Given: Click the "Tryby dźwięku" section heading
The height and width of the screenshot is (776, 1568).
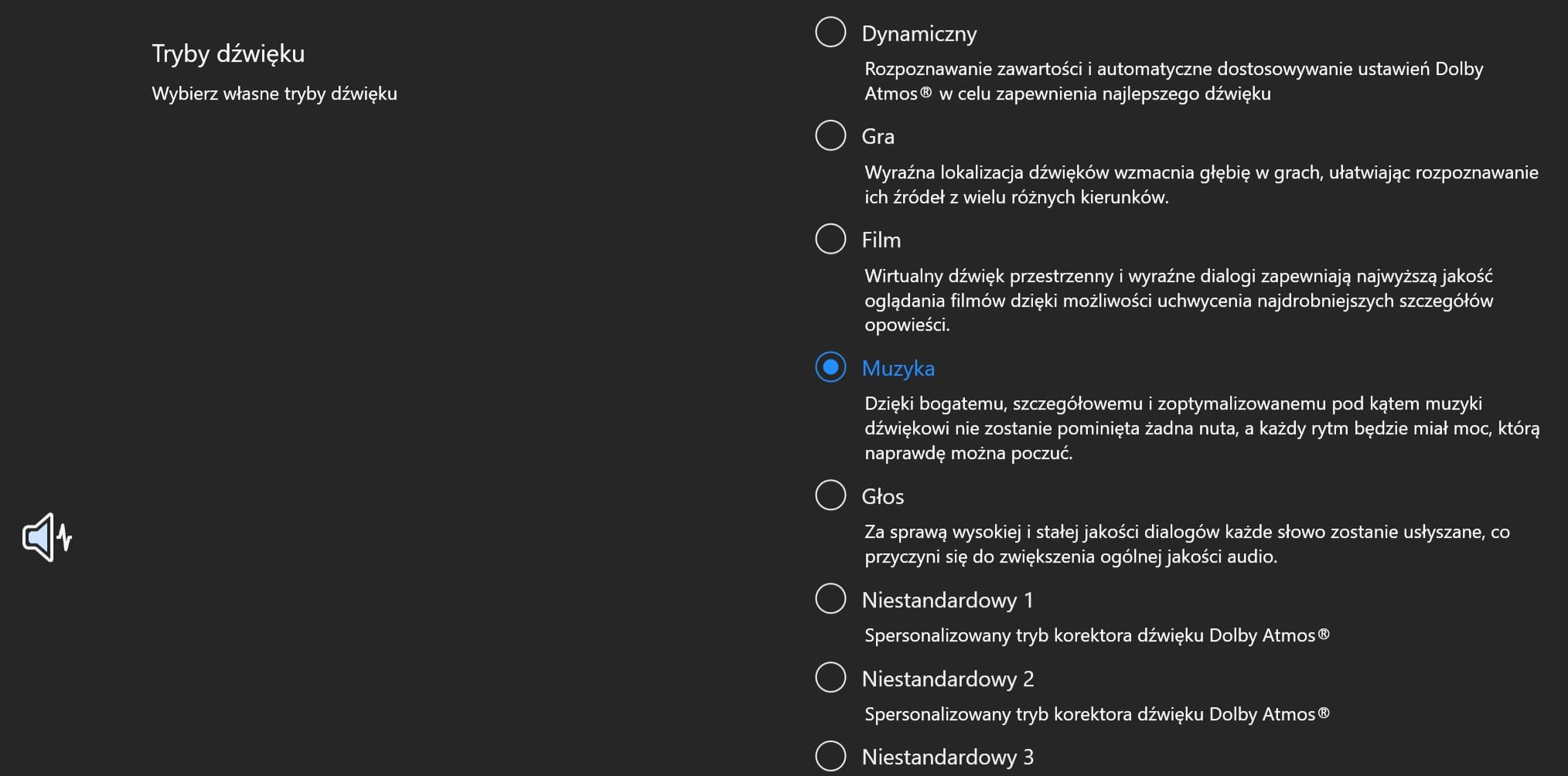Looking at the screenshot, I should (x=228, y=54).
